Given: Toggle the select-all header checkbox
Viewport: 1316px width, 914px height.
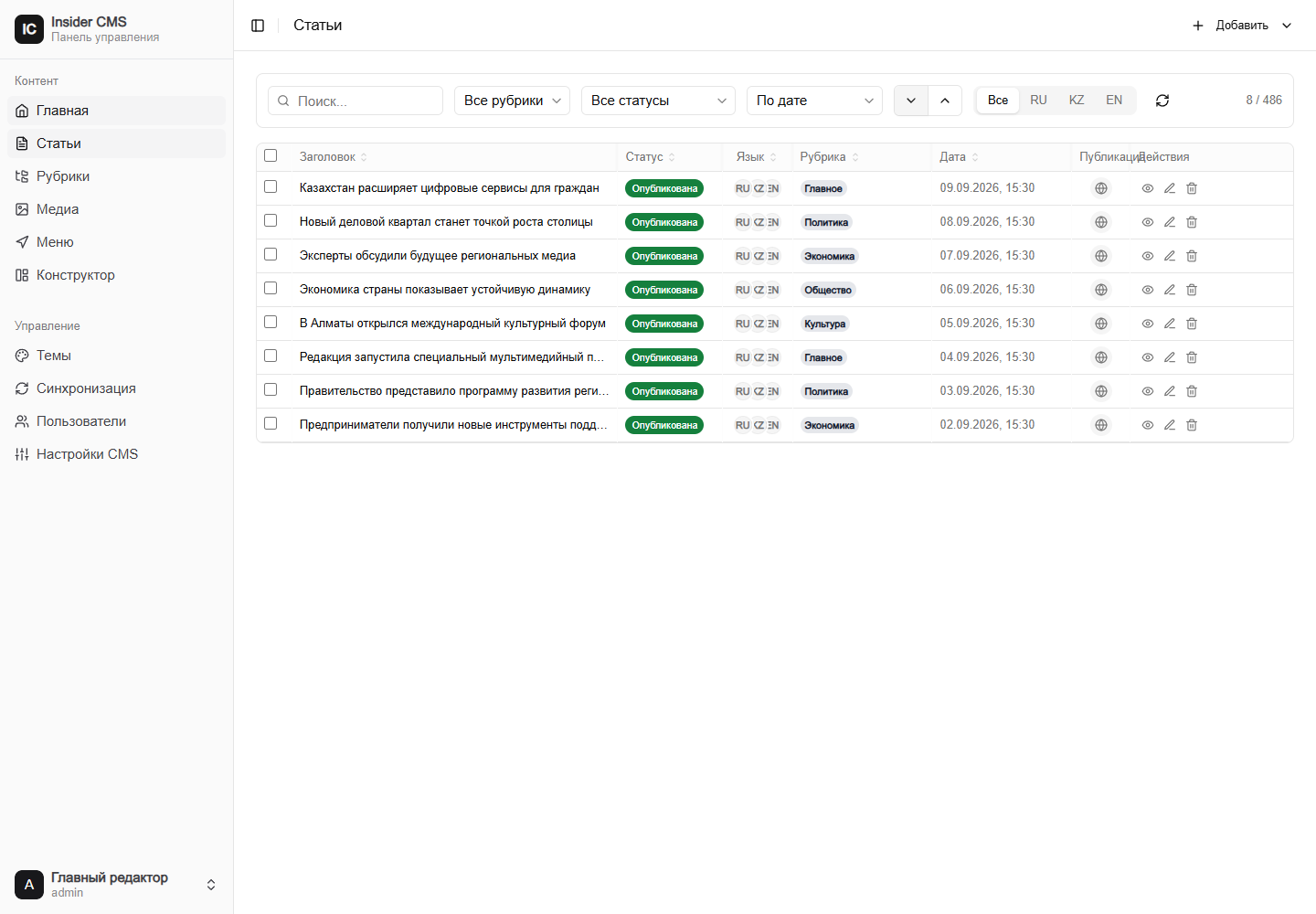Looking at the screenshot, I should click(271, 155).
